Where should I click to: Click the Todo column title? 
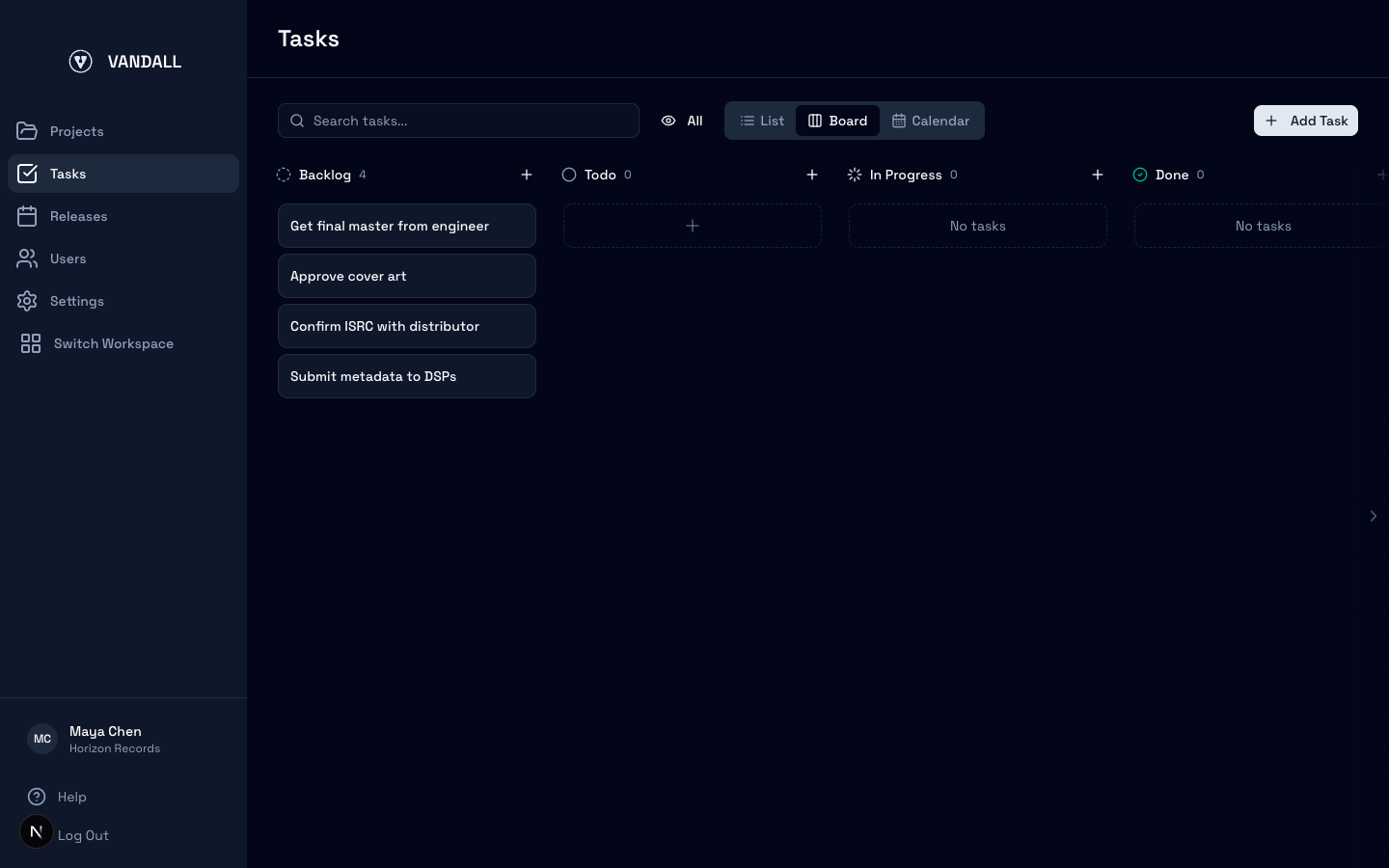[x=600, y=175]
